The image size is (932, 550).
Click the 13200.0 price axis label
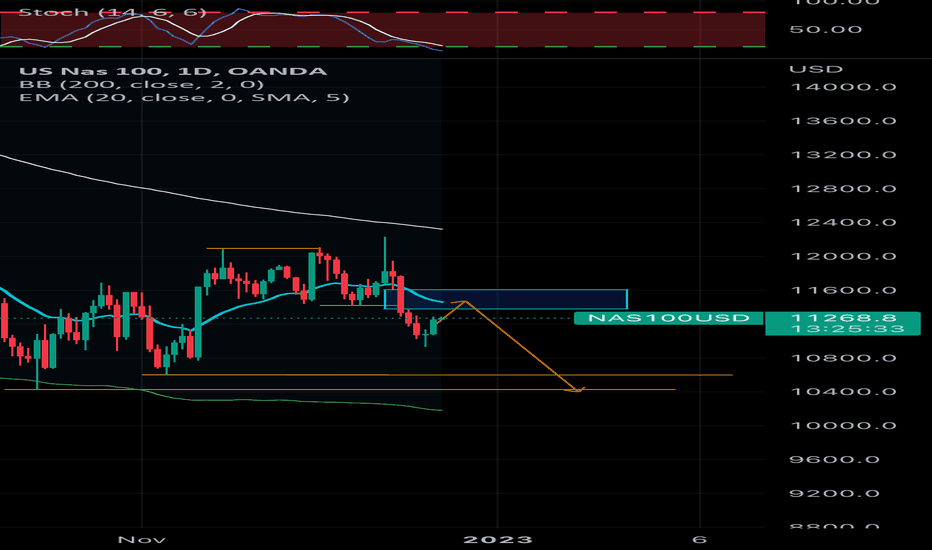pos(843,155)
